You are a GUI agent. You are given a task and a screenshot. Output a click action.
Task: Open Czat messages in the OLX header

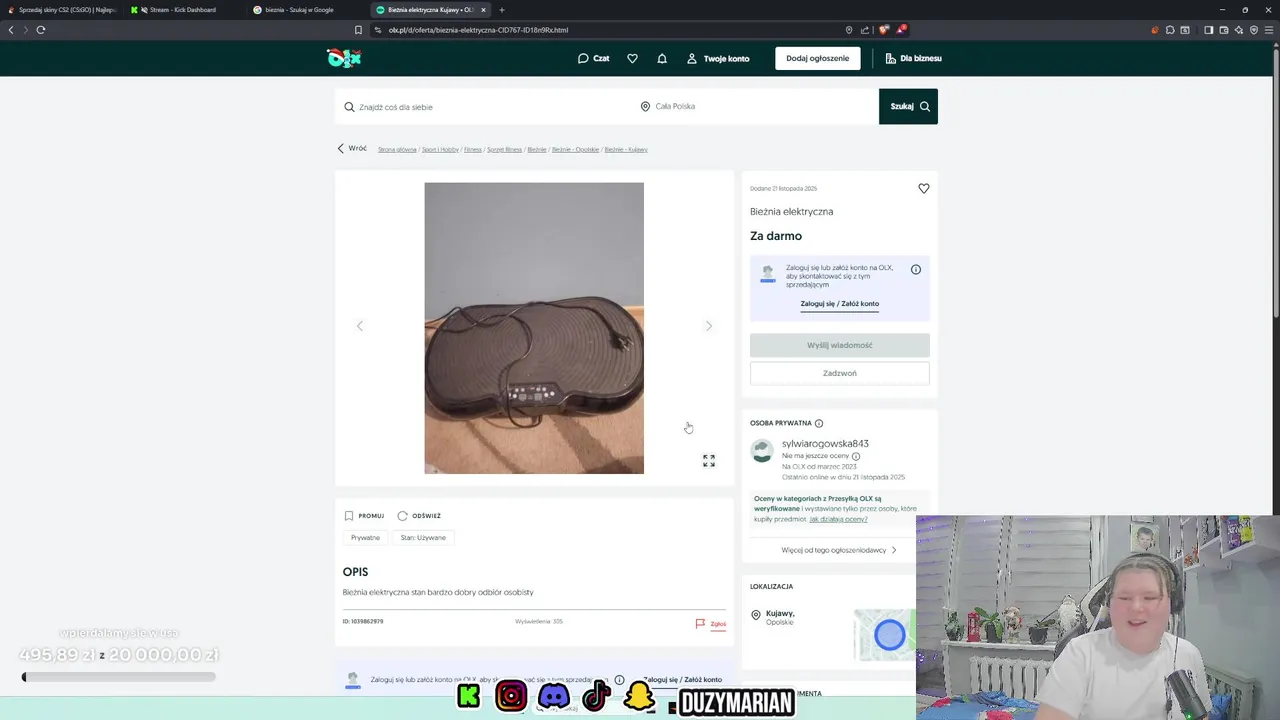[x=593, y=58]
